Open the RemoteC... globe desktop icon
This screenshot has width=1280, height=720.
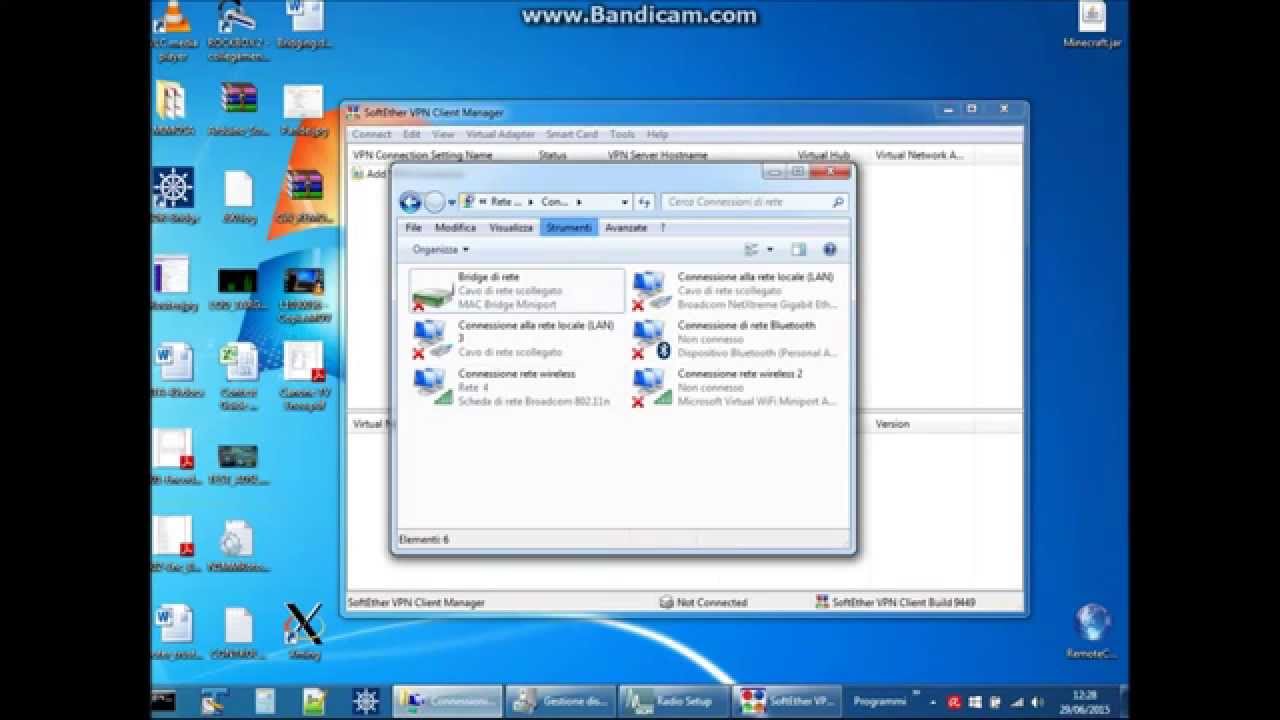pyautogui.click(x=1091, y=631)
